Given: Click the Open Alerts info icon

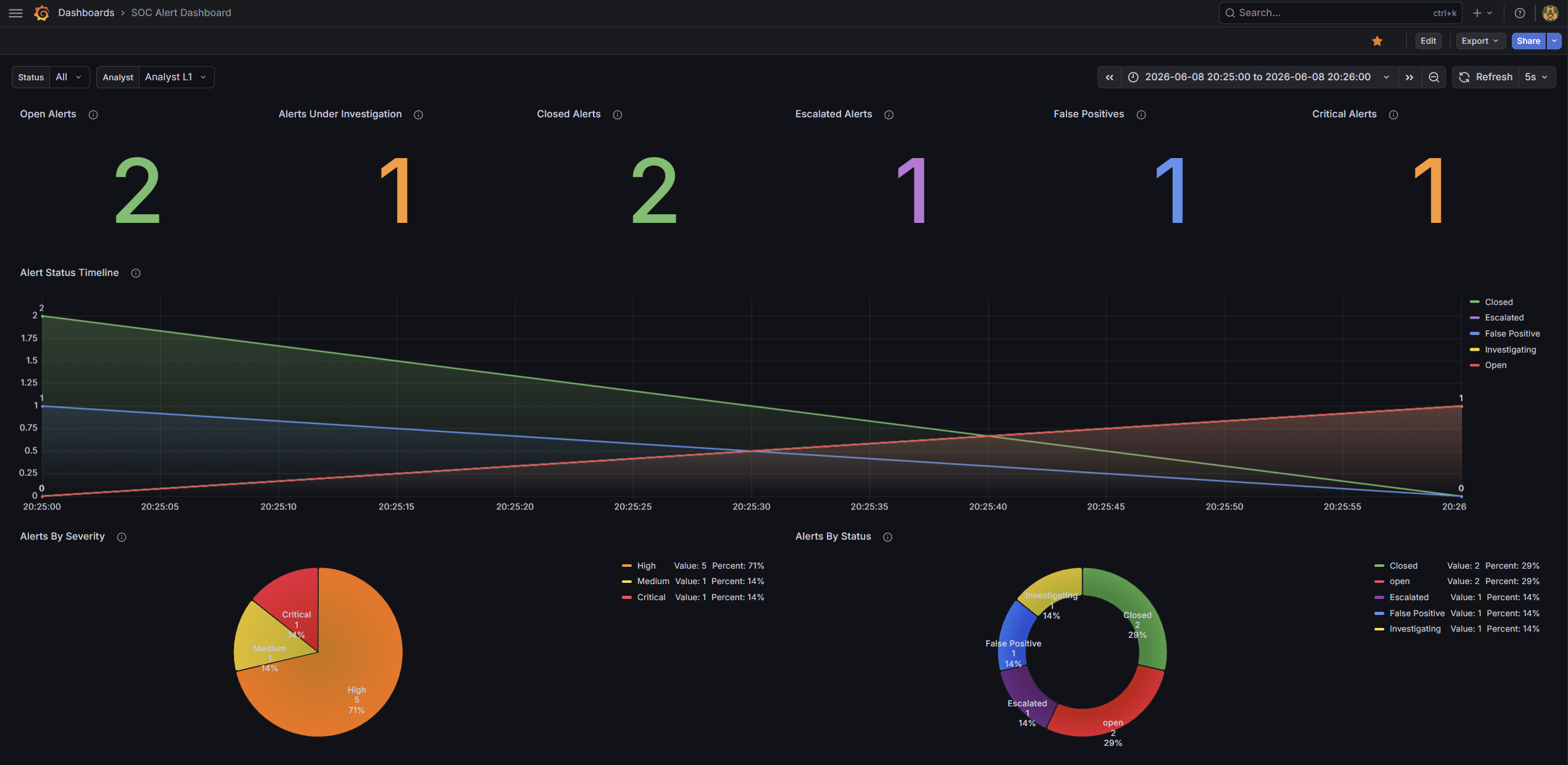Looking at the screenshot, I should 93,115.
